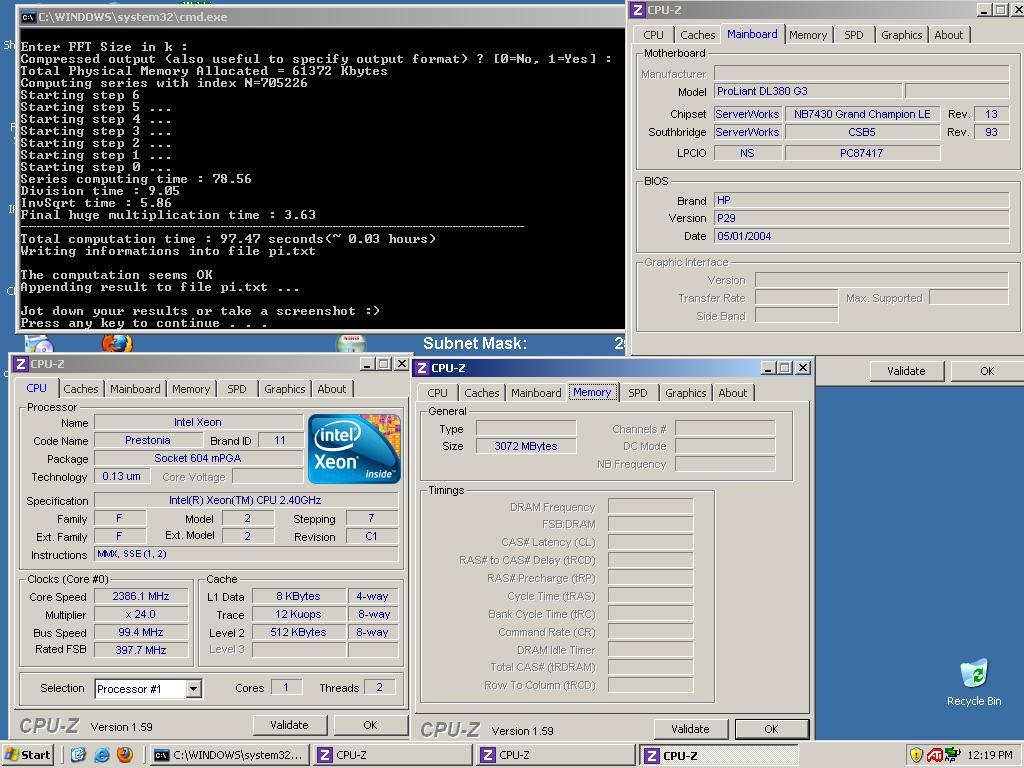Click the network connection tray icon

point(952,755)
